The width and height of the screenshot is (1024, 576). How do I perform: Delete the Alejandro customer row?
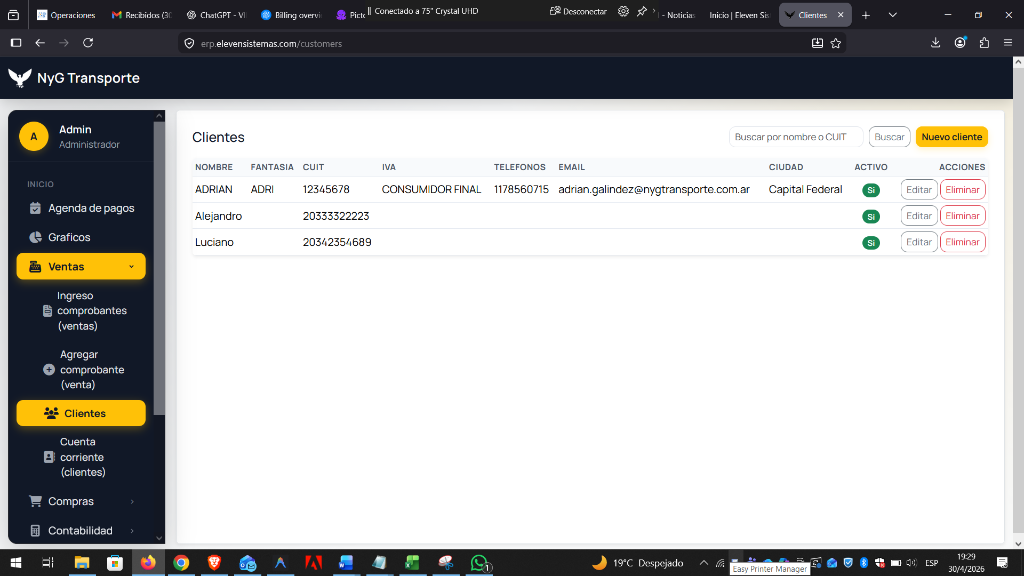(962, 216)
